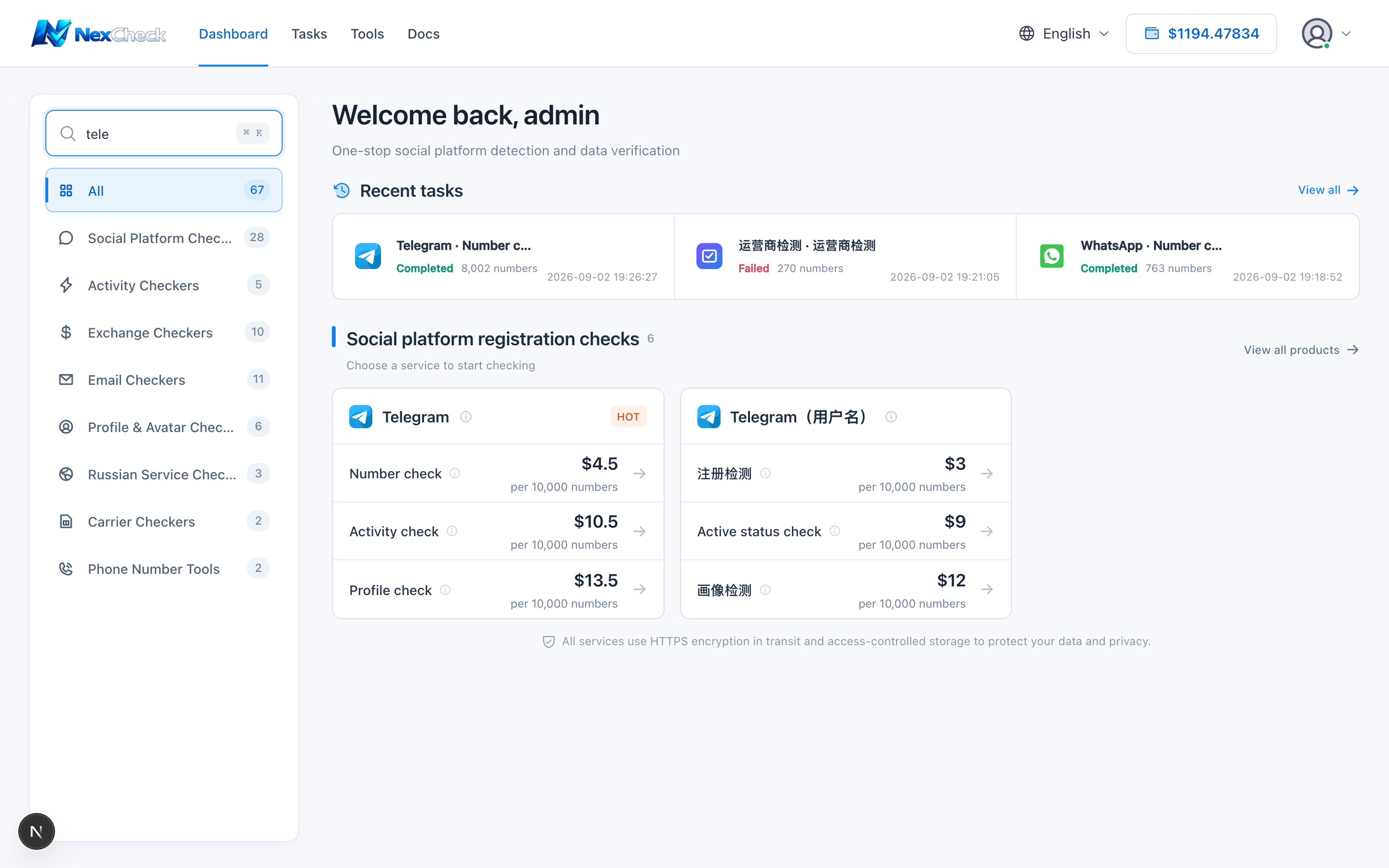Click arrow on $10.5 Activity check row

click(640, 531)
